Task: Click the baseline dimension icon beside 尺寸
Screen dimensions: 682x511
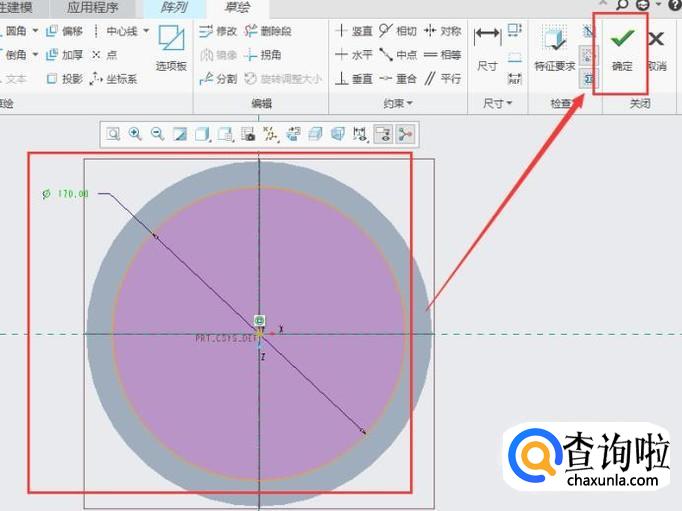Action: [x=515, y=57]
